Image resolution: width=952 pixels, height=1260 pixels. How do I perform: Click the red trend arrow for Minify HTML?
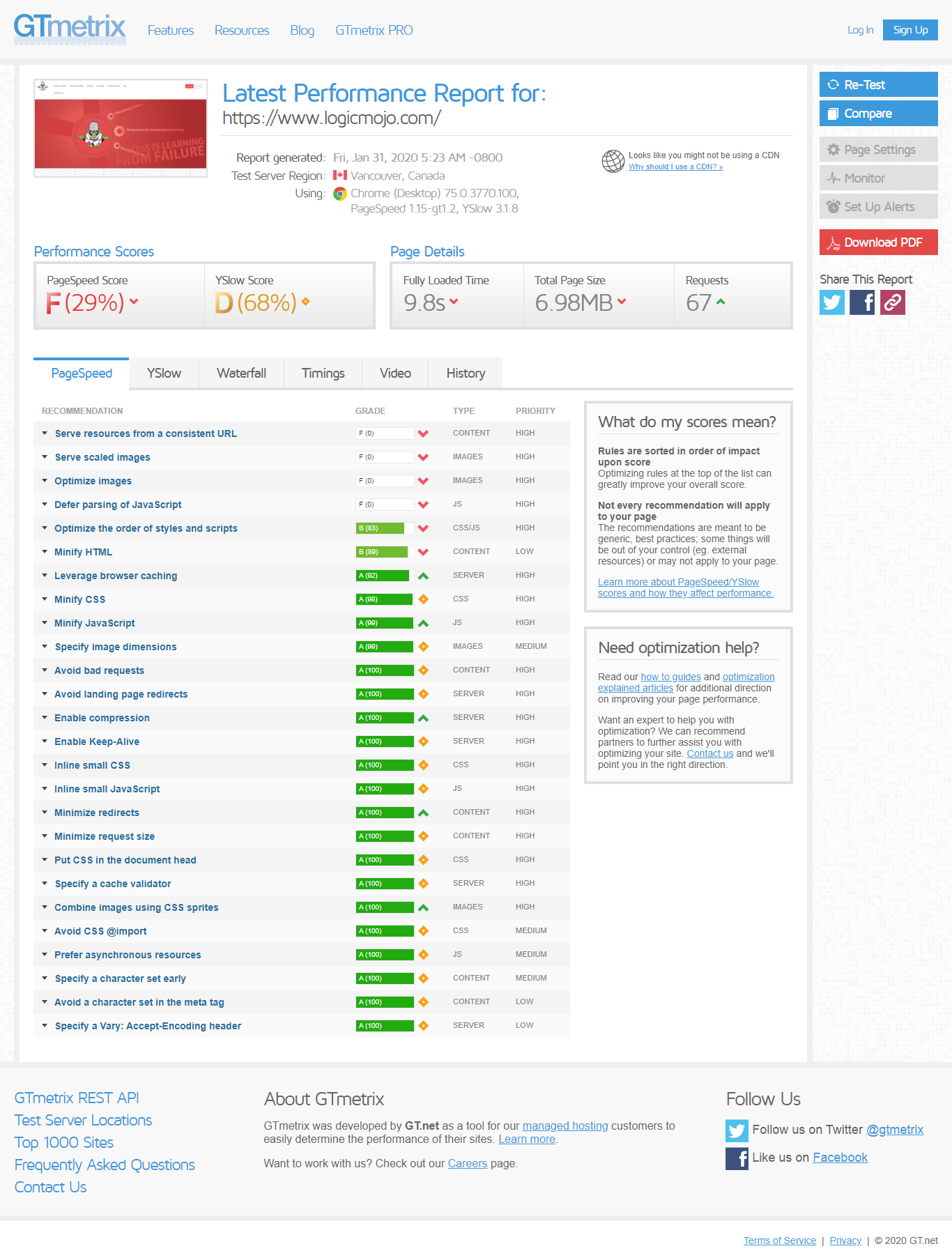point(423,552)
